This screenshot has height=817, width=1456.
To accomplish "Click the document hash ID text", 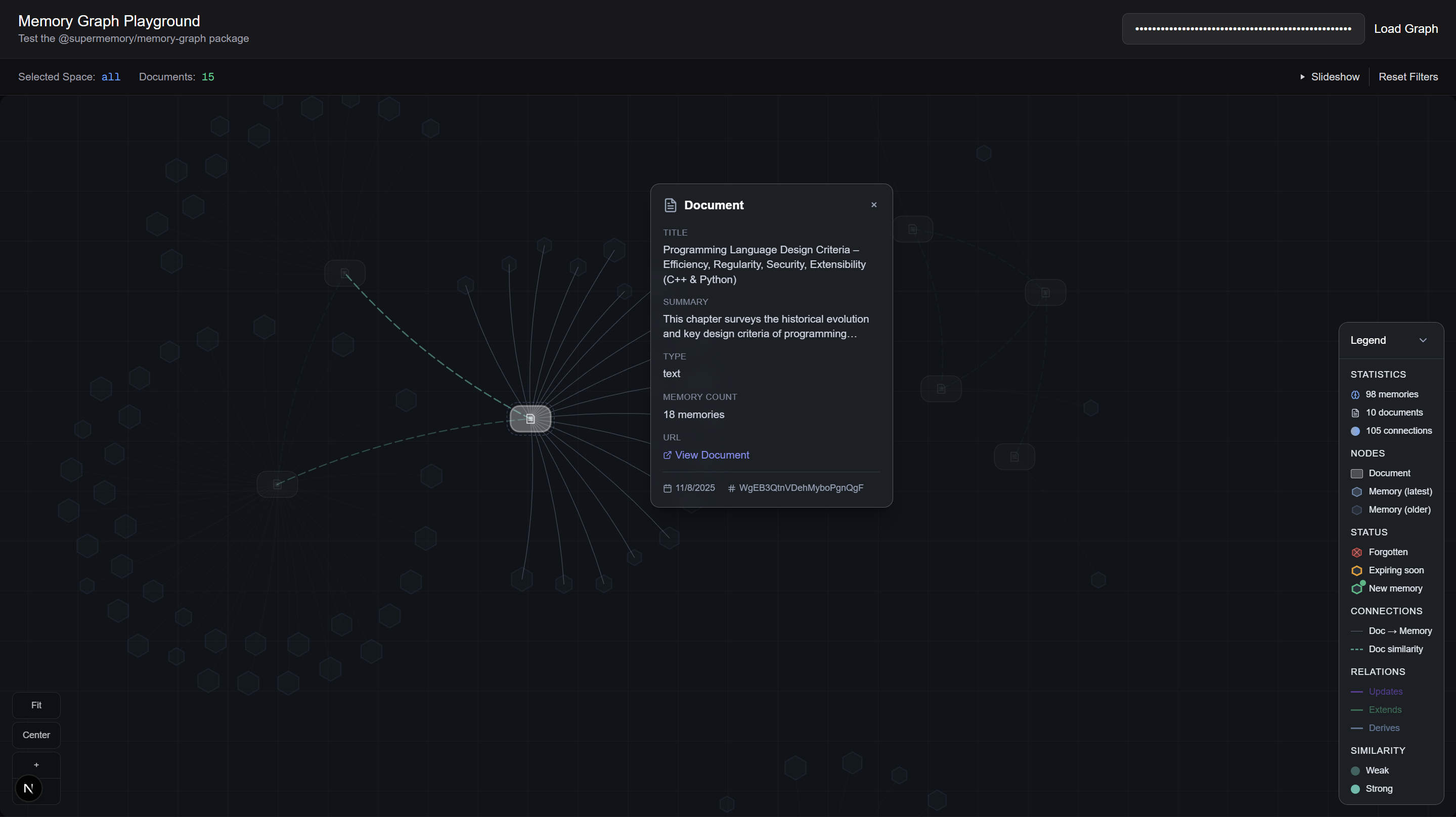I will tap(801, 487).
